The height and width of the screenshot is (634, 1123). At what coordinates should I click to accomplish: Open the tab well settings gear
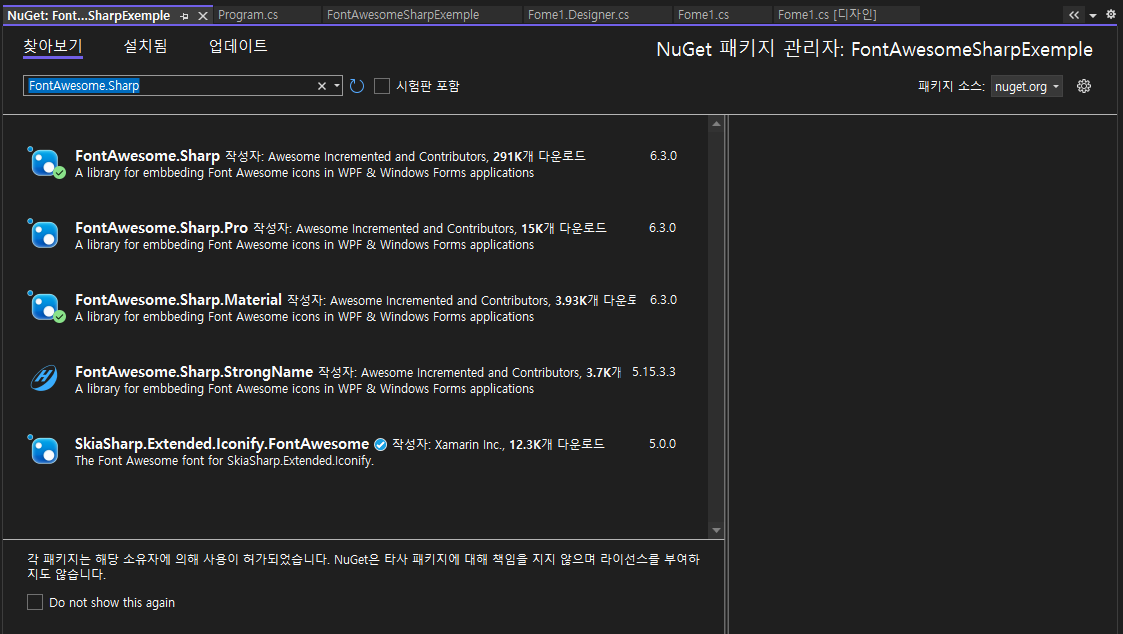[x=1111, y=14]
